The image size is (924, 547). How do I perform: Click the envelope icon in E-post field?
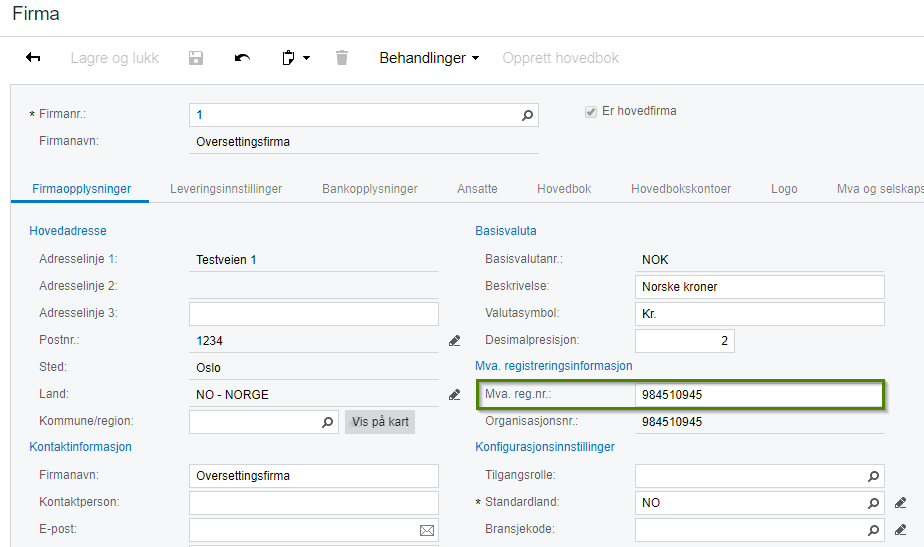427,530
